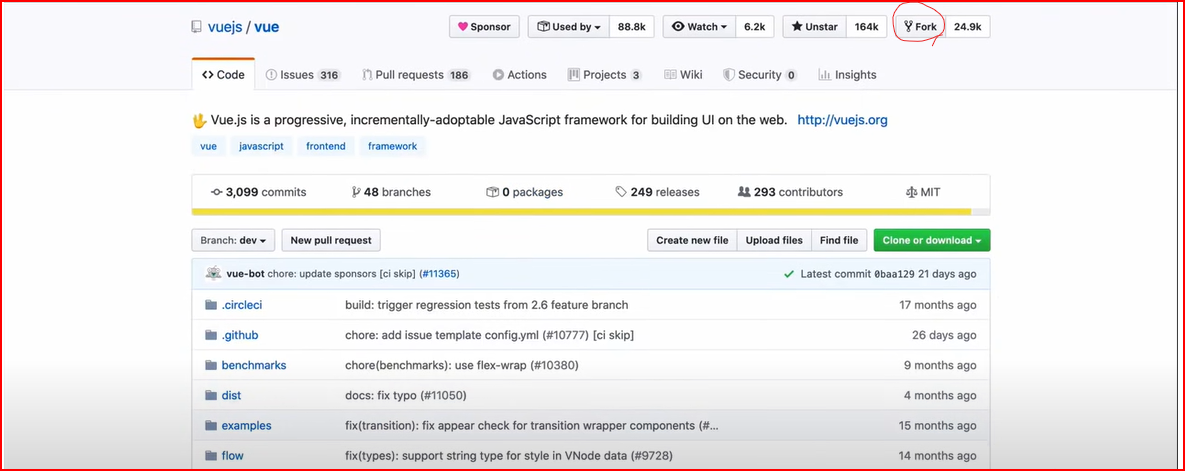This screenshot has height=471, width=1185.
Task: Switch to the Insights tab
Action: [x=846, y=75]
